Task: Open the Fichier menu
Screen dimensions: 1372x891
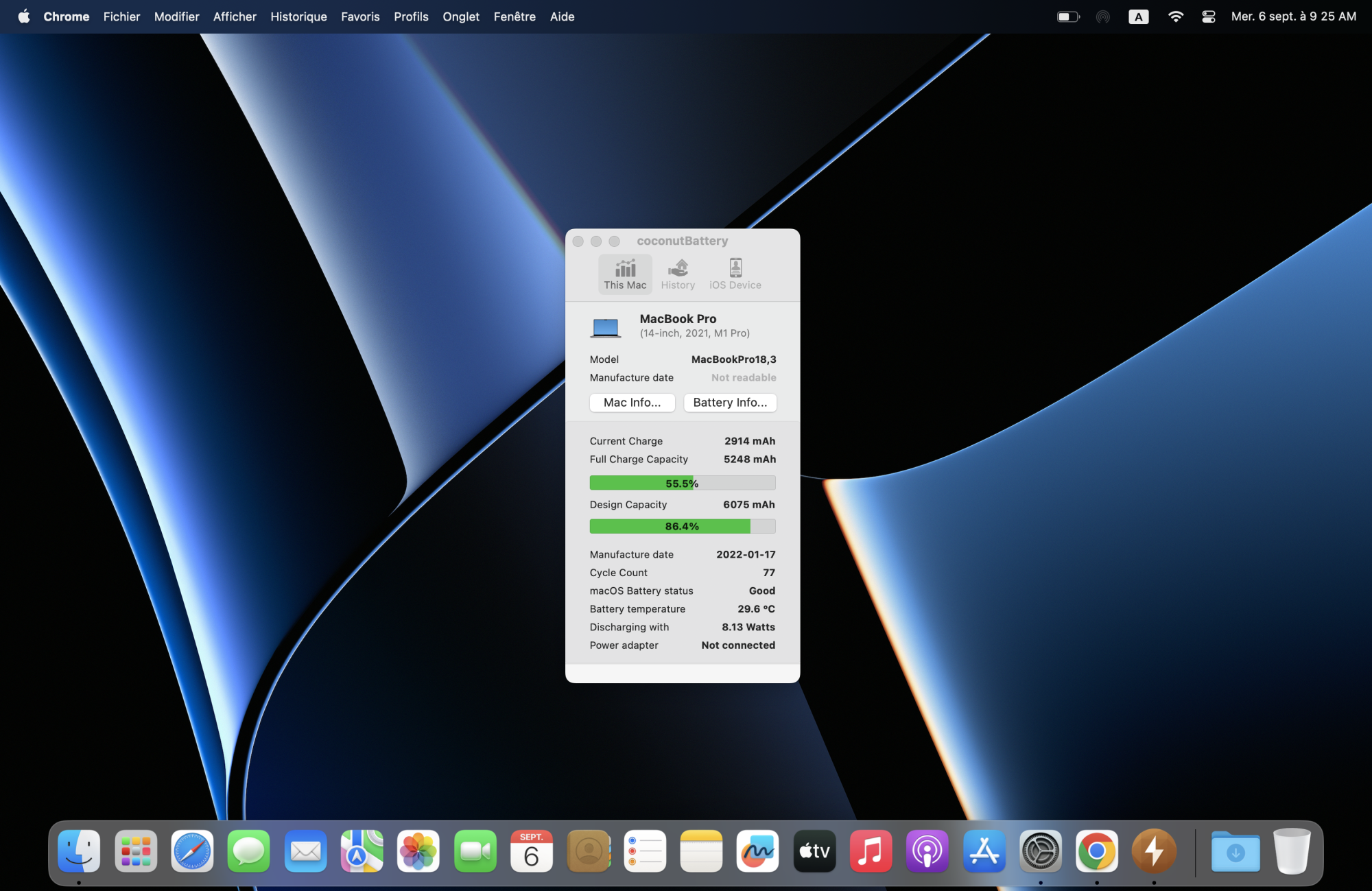Action: click(x=121, y=16)
